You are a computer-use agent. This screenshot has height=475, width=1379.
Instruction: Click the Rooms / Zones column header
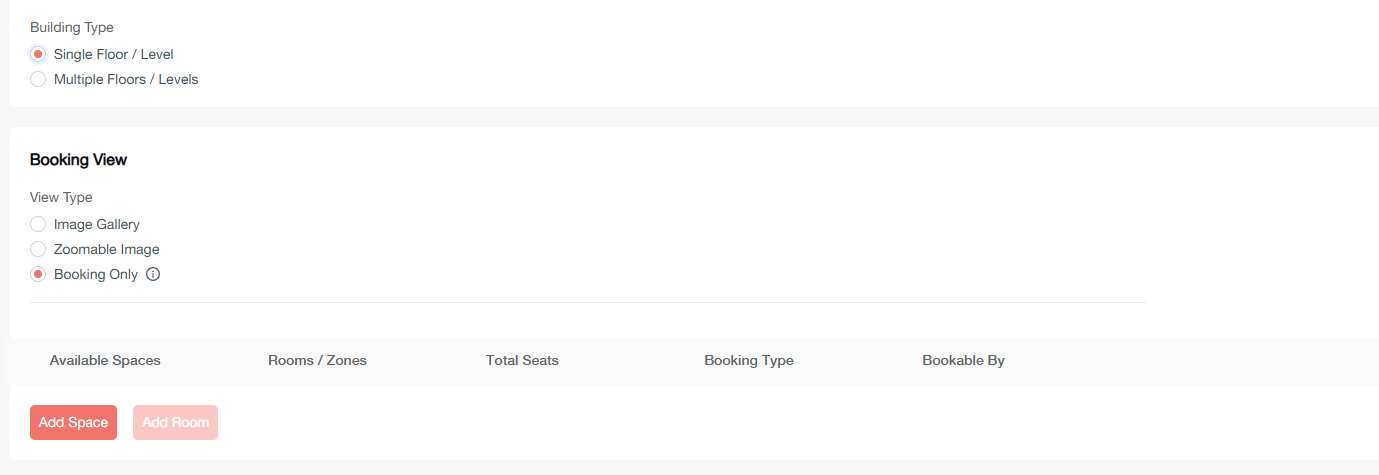point(317,360)
